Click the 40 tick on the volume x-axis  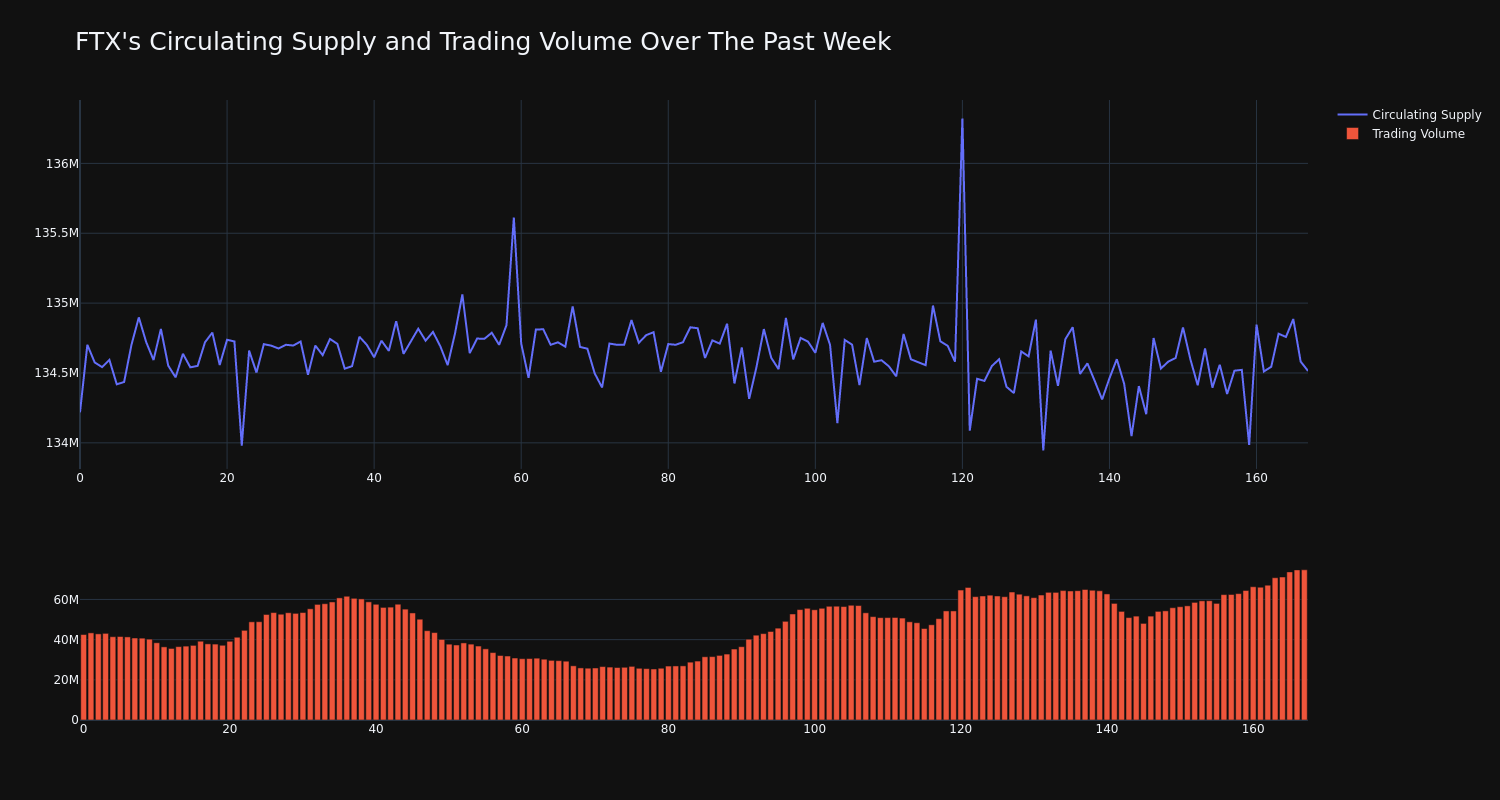tap(376, 729)
